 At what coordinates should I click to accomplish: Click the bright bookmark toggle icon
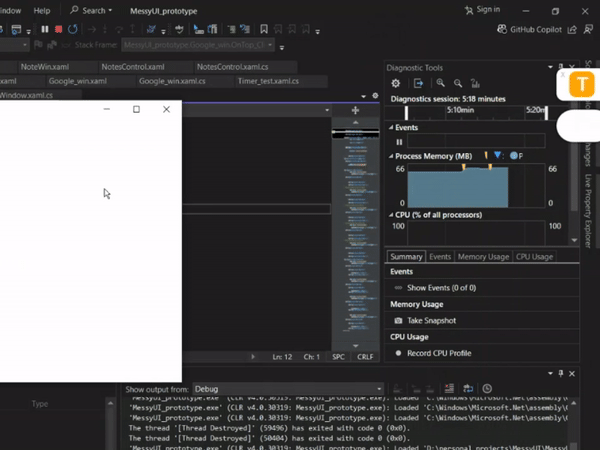264,29
